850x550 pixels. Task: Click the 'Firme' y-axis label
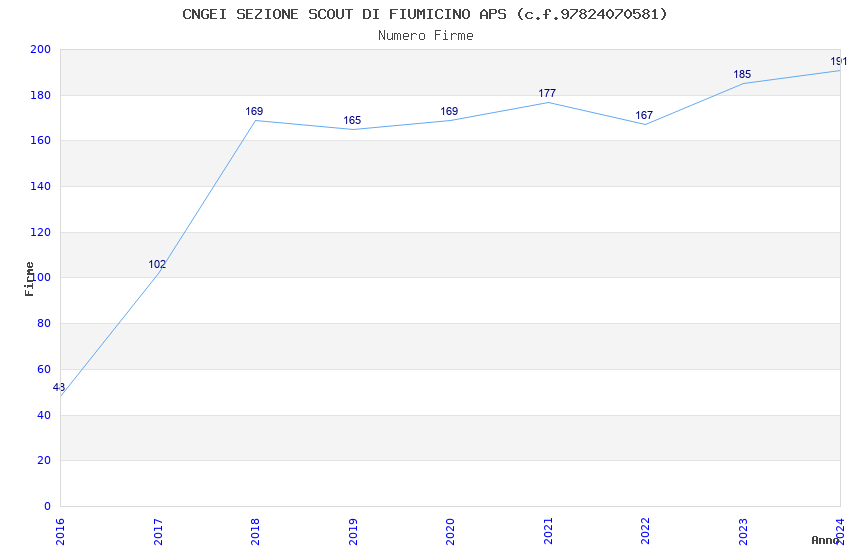[x=30, y=278]
